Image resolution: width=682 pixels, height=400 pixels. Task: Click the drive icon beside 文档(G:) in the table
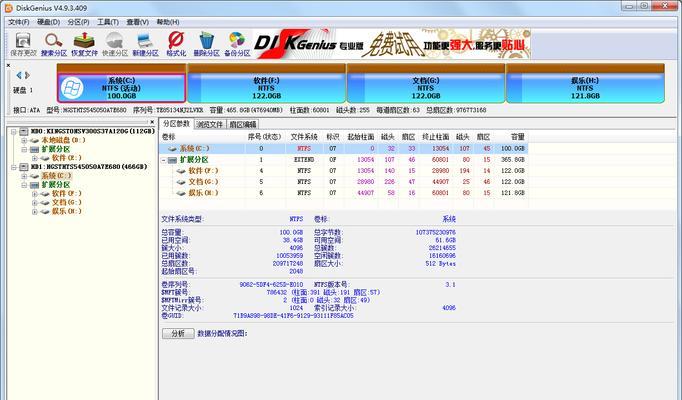point(181,182)
